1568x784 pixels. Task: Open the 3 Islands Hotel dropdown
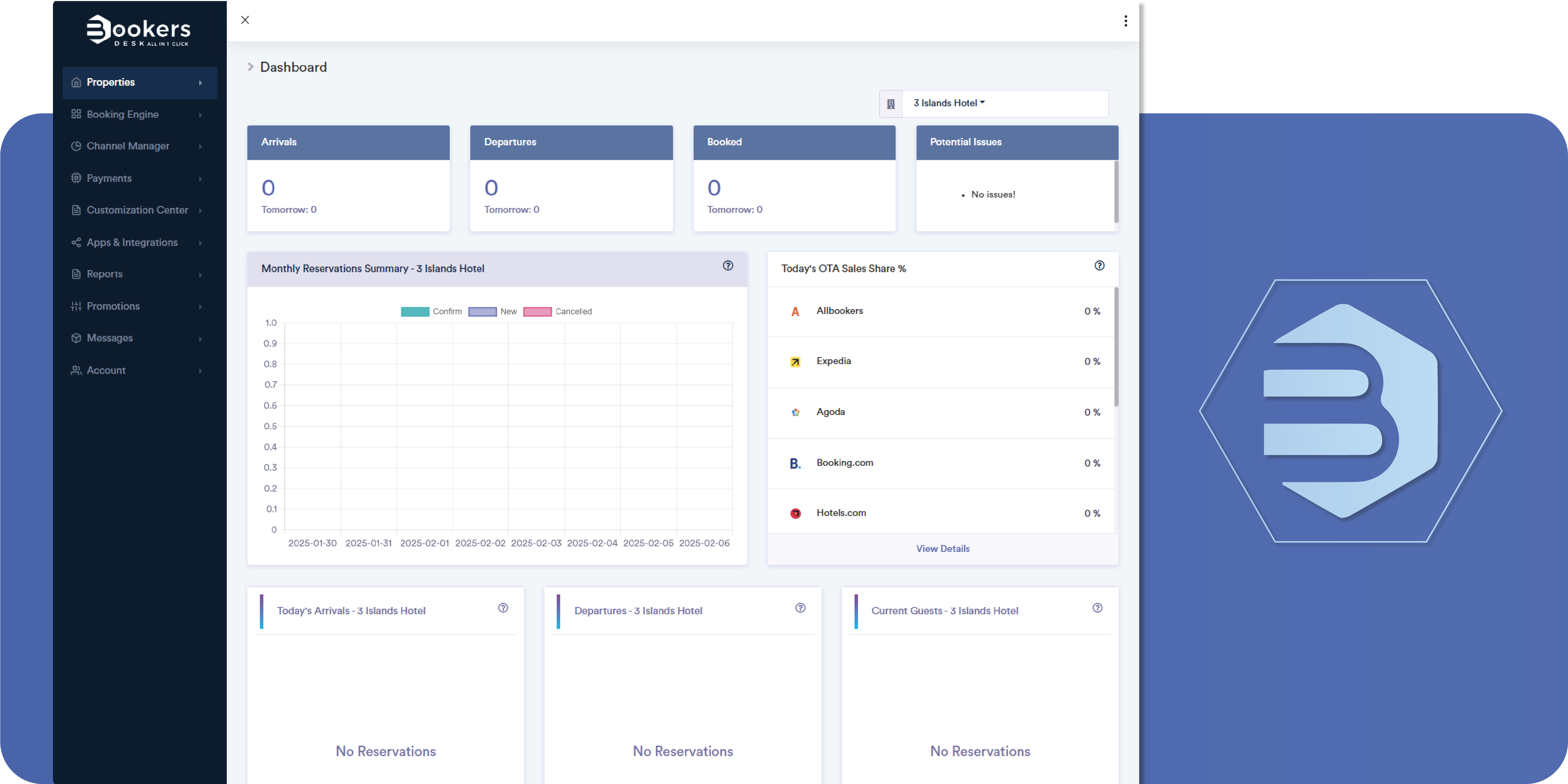point(948,103)
